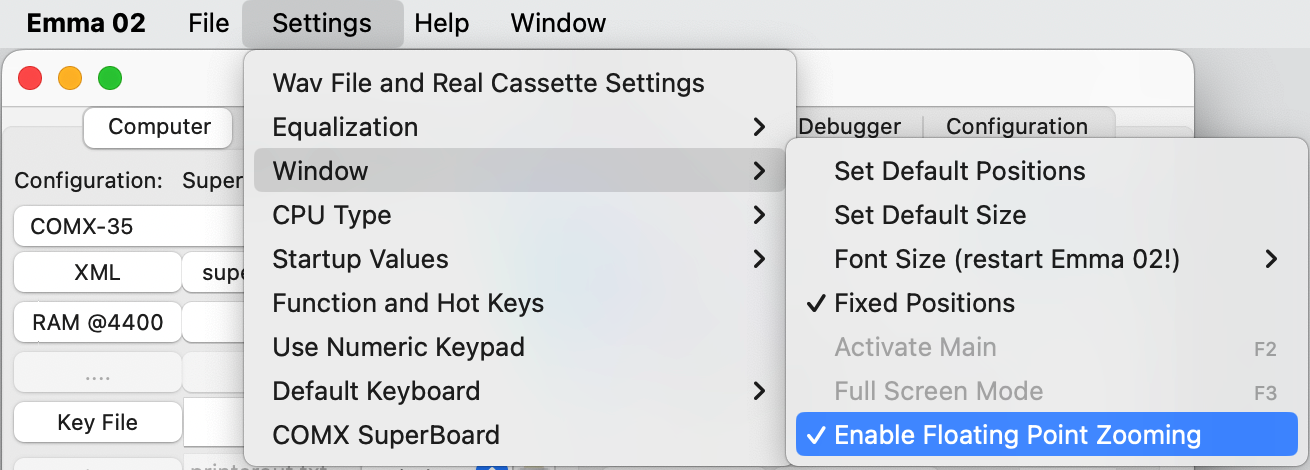
Task: Open the Equalization submenu
Action: pyautogui.click(x=345, y=127)
